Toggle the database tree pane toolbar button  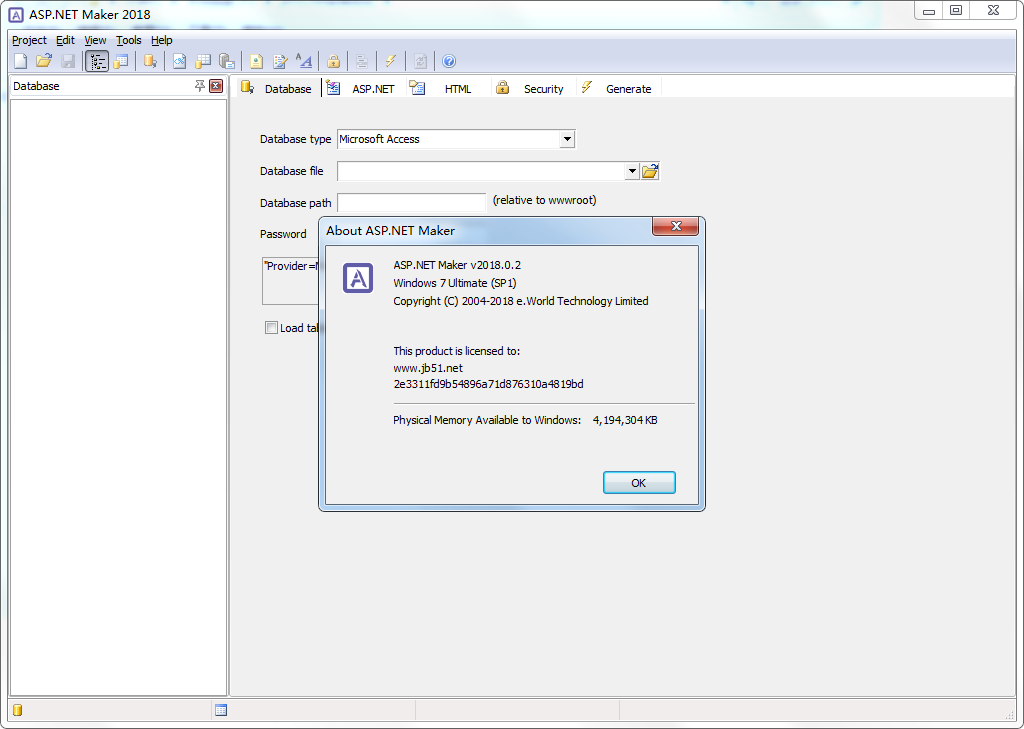pyautogui.click(x=97, y=61)
